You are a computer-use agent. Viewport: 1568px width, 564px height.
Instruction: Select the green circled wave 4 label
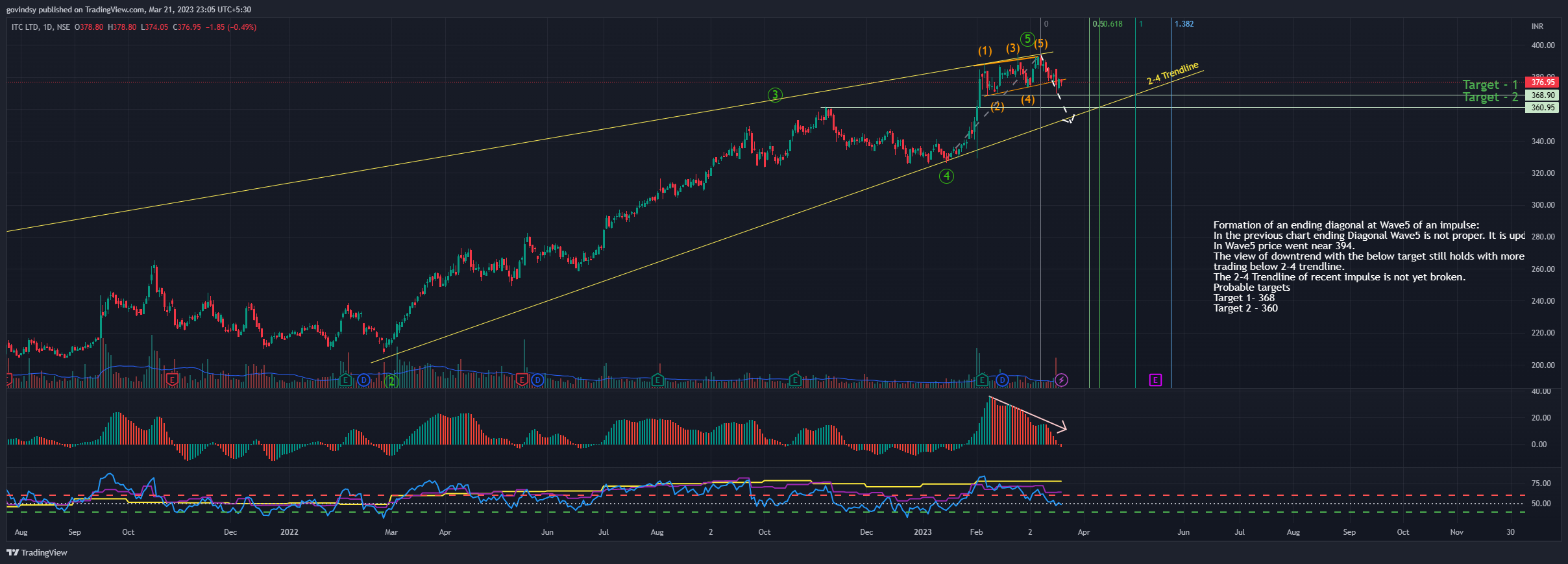[946, 176]
